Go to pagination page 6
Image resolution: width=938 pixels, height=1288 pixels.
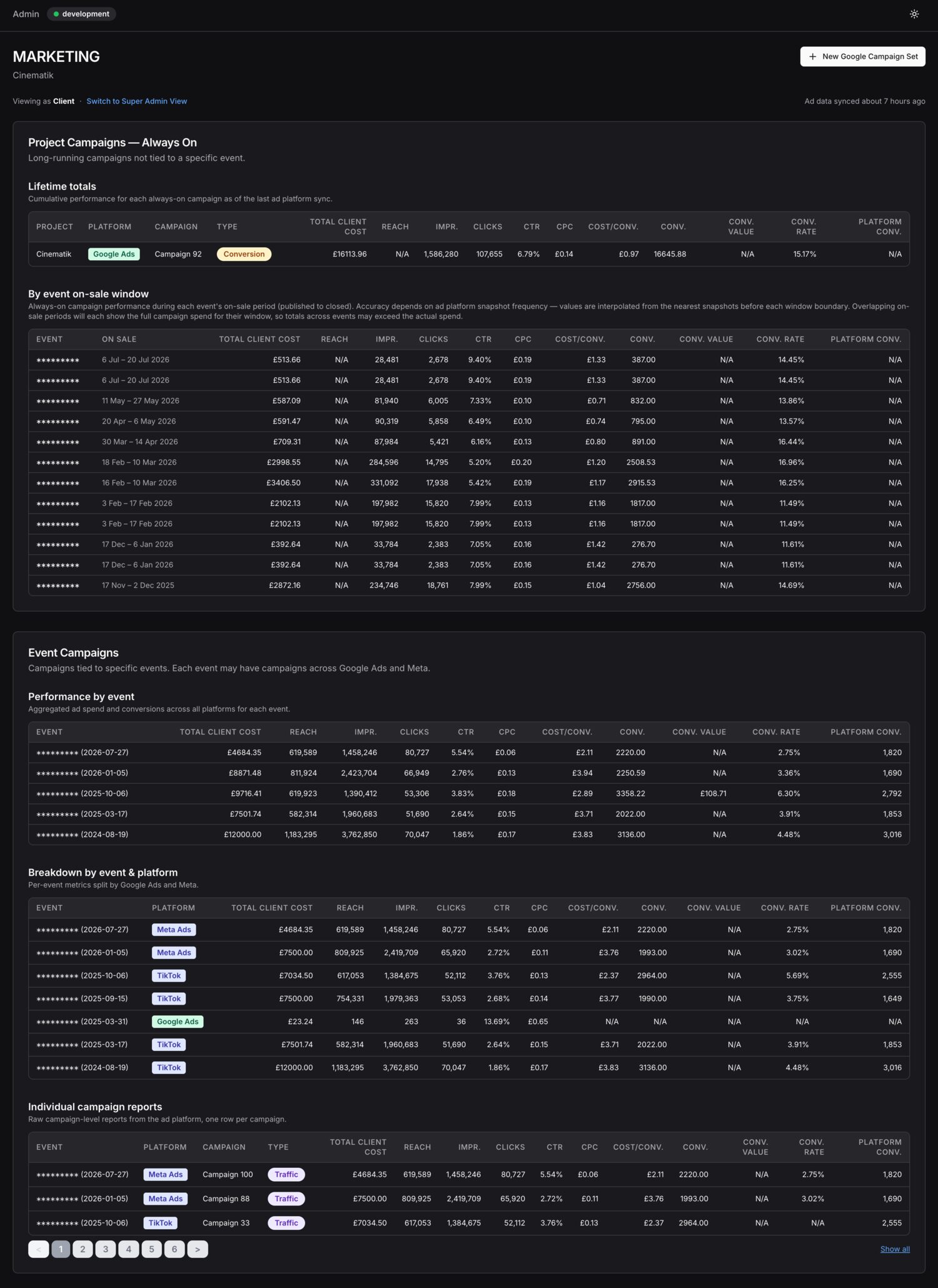point(174,1249)
